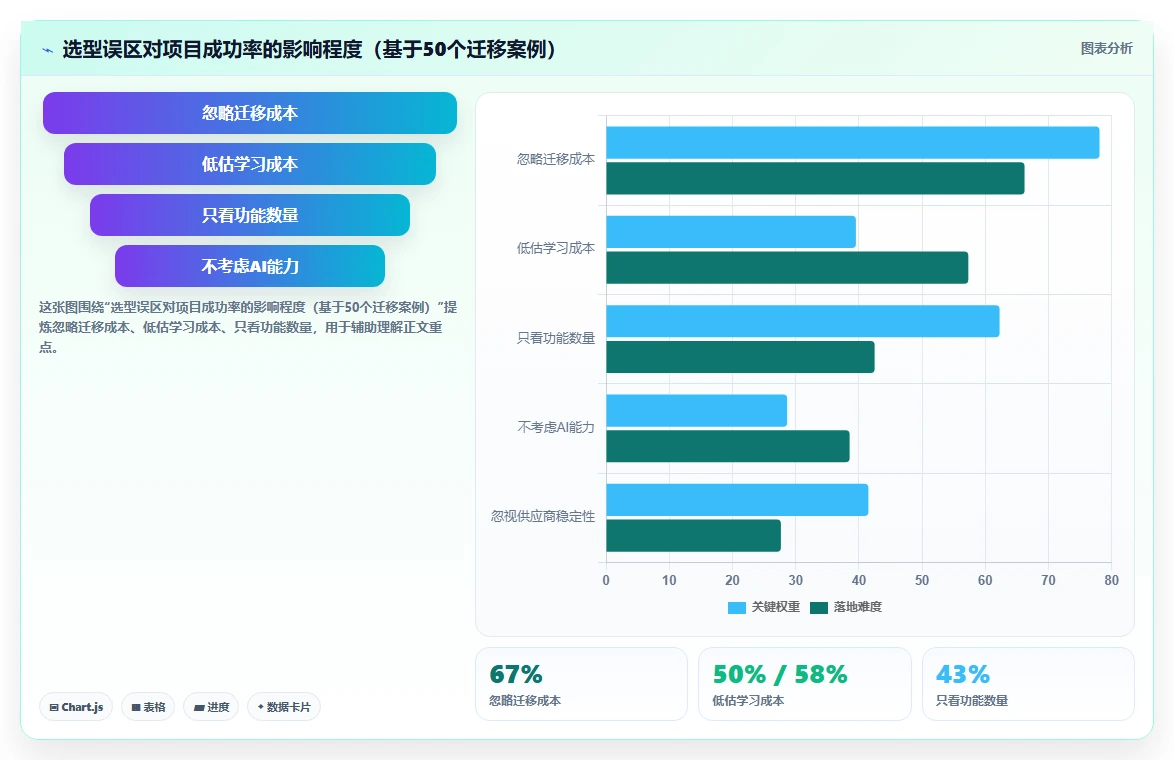Click blue 关键权重 bar for 只看功能数量
The image size is (1174, 760).
[x=803, y=321]
